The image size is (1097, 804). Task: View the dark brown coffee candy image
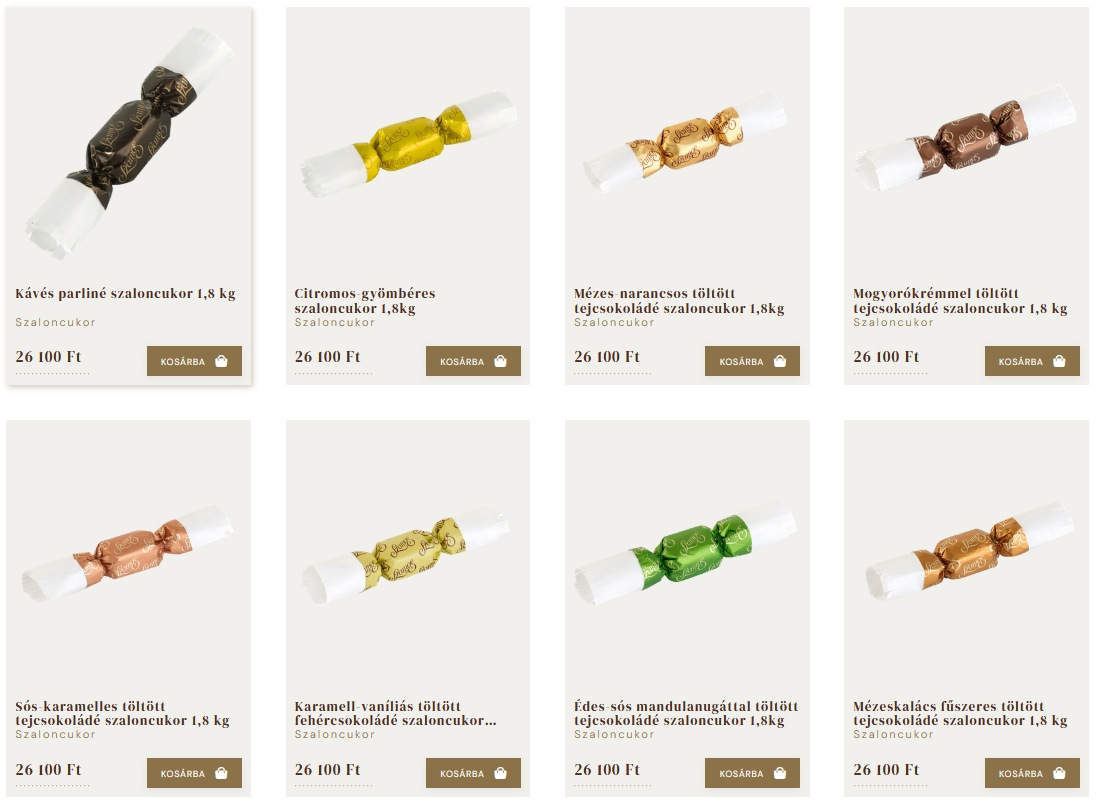(x=129, y=143)
